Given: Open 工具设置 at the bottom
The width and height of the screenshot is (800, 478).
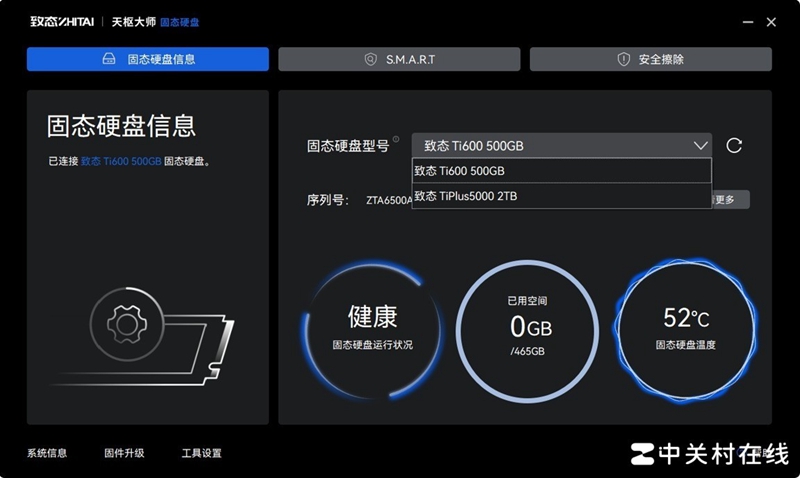Looking at the screenshot, I should click(x=202, y=453).
